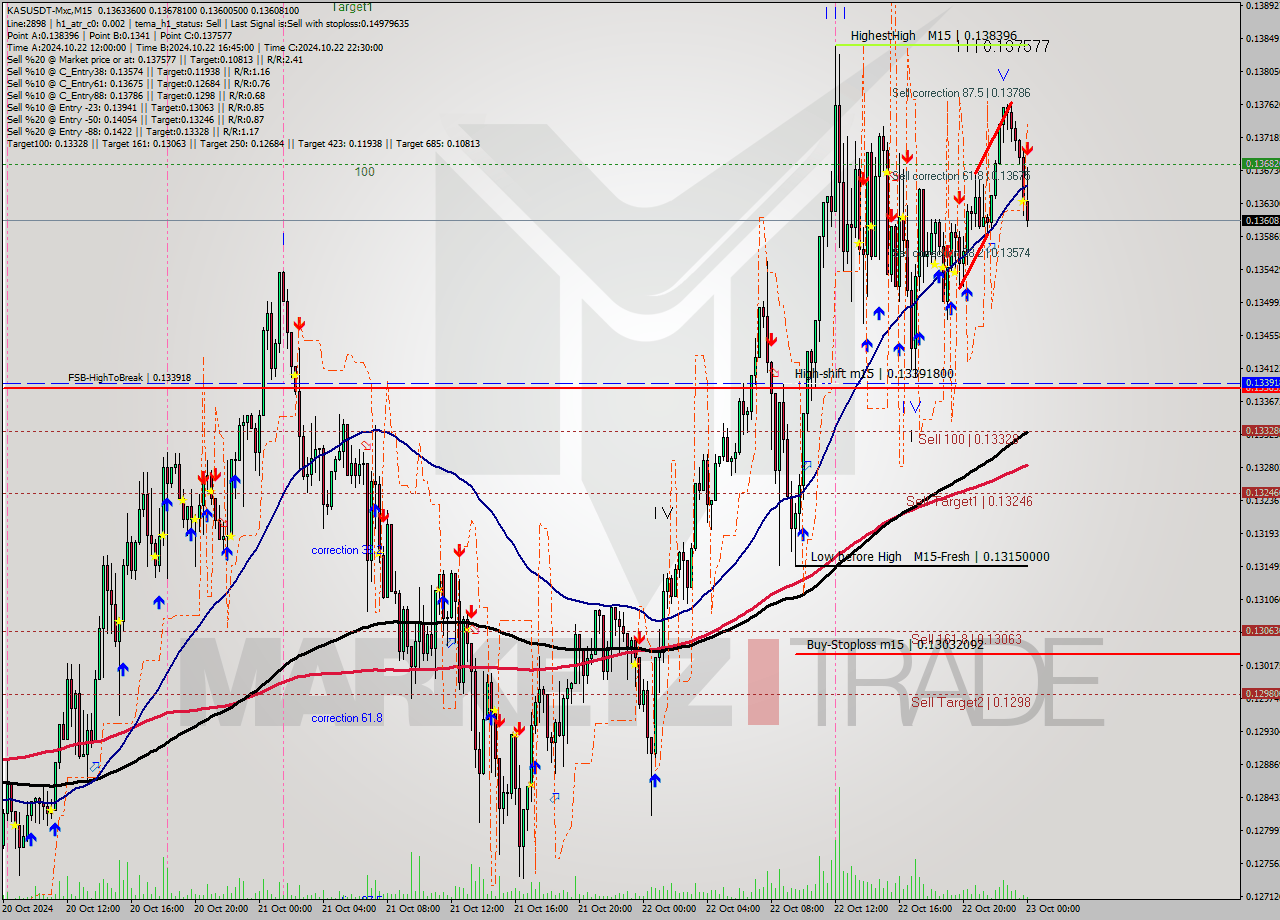Select the 'Sell 161.8 | 0.13063' label
Screen dimensions: 1280x920
coord(966,638)
